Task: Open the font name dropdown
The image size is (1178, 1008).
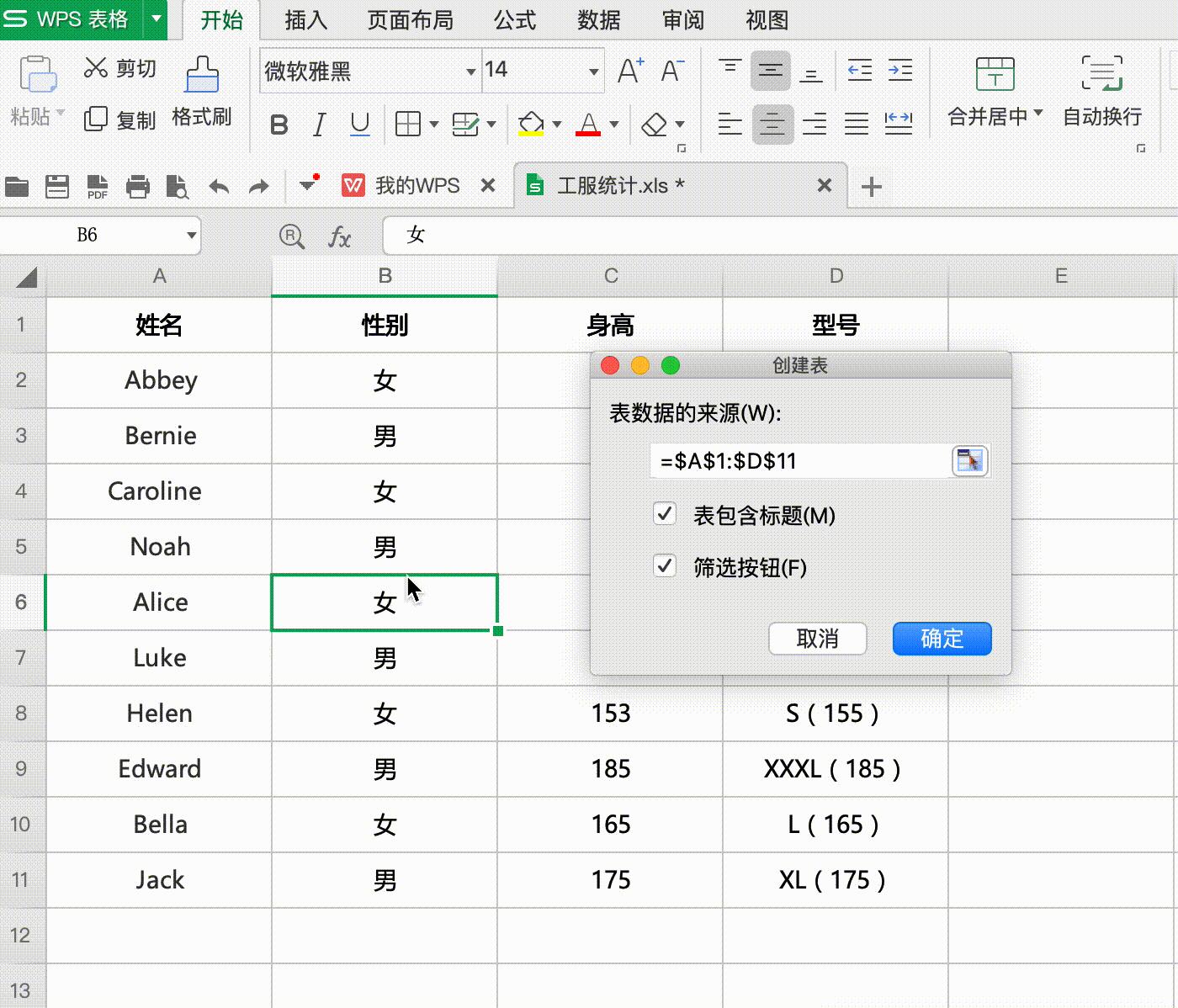Action: click(x=470, y=71)
